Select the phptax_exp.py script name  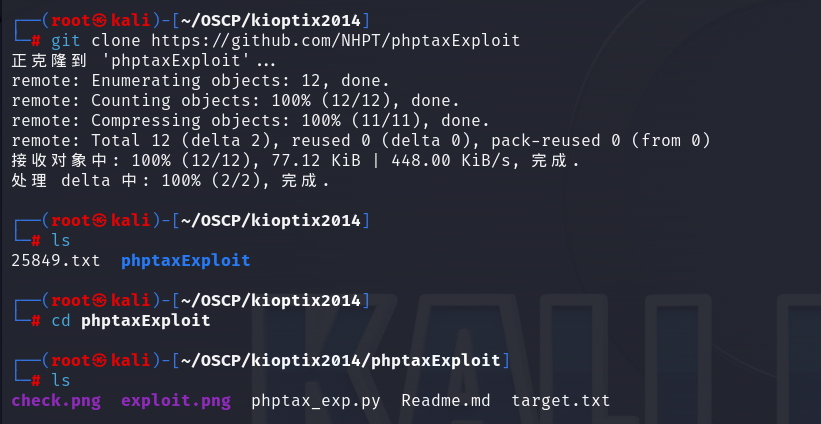click(x=315, y=401)
